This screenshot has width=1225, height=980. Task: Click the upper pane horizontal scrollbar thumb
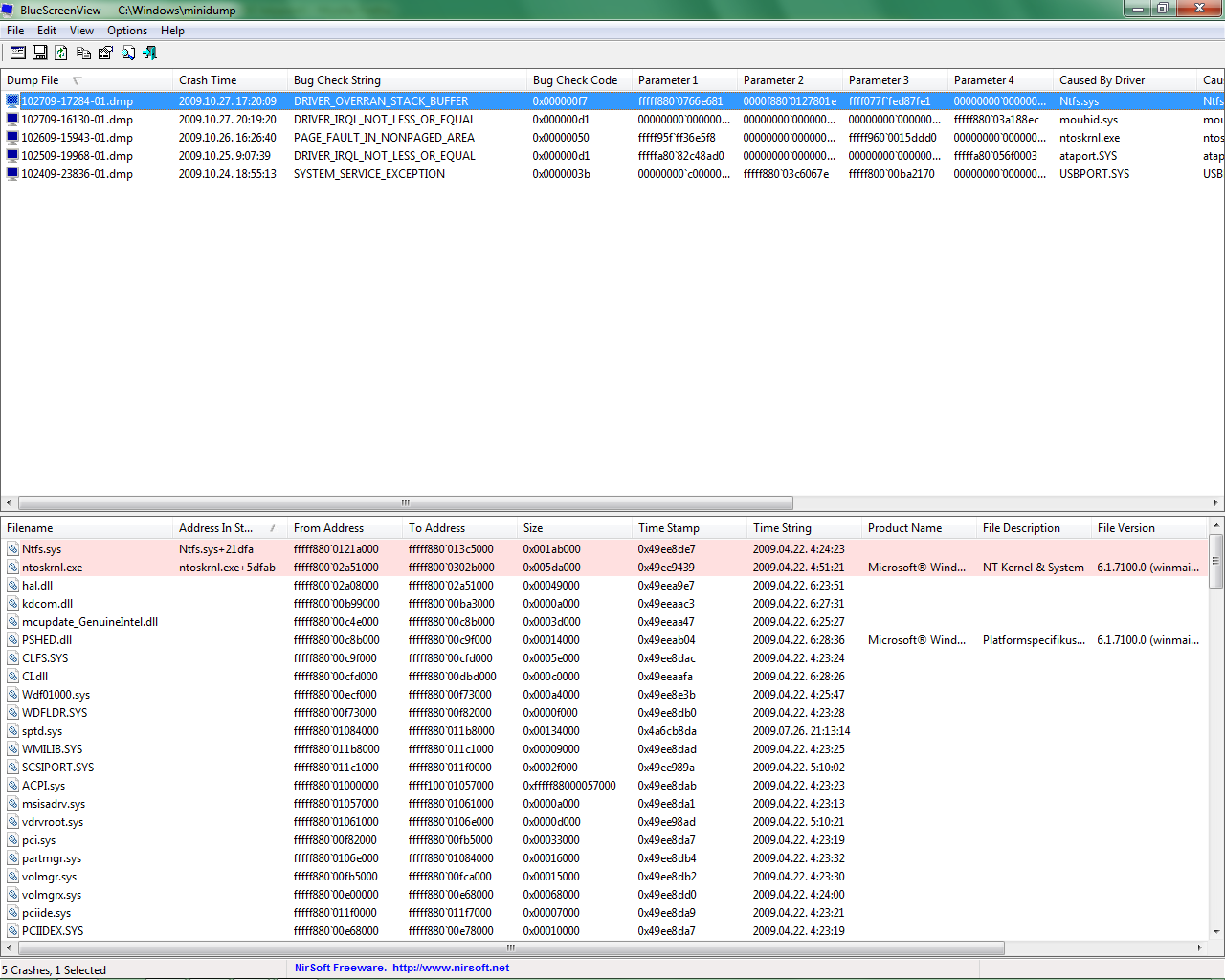(x=406, y=502)
